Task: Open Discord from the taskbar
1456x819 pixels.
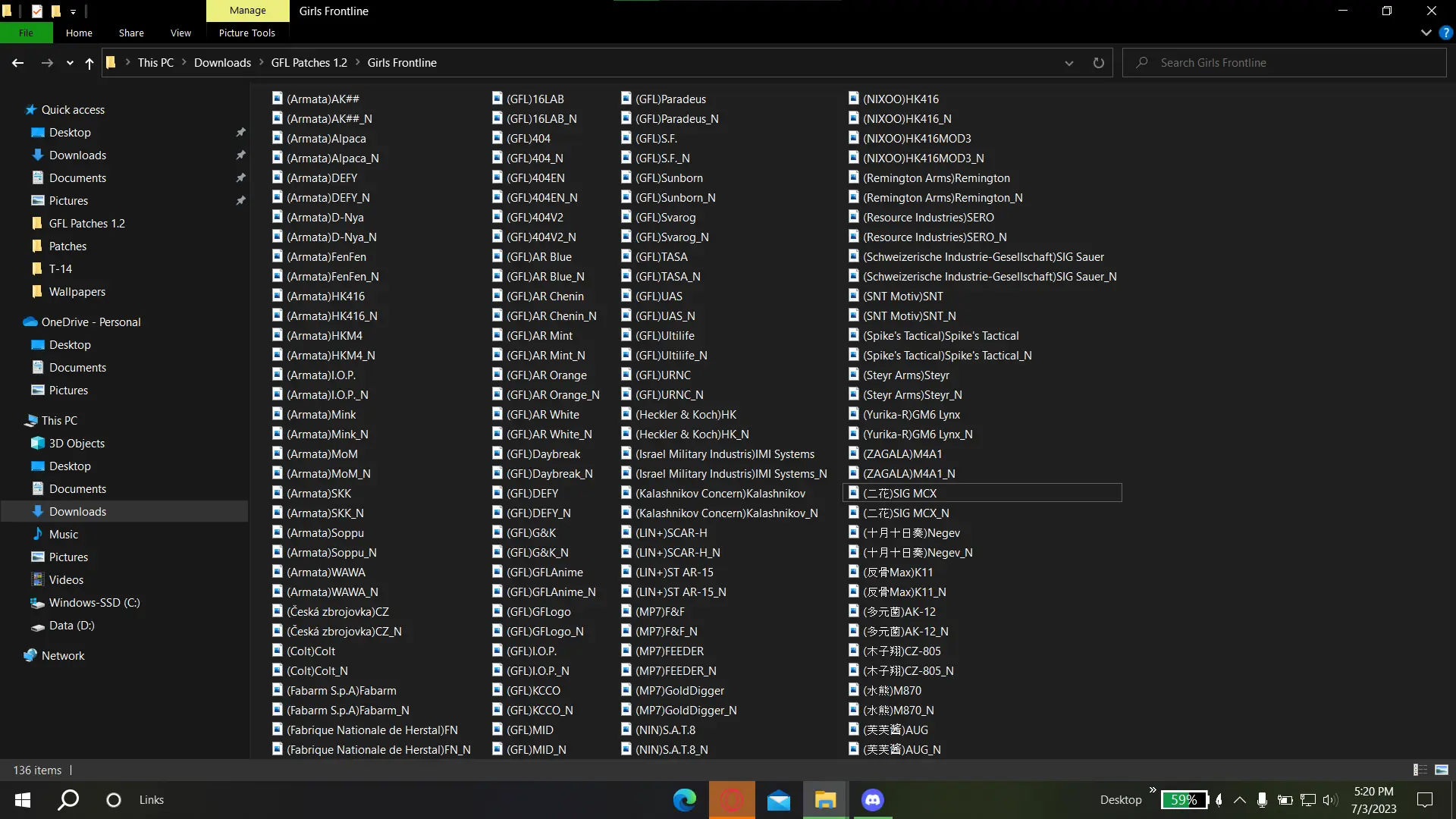Action: point(873,800)
